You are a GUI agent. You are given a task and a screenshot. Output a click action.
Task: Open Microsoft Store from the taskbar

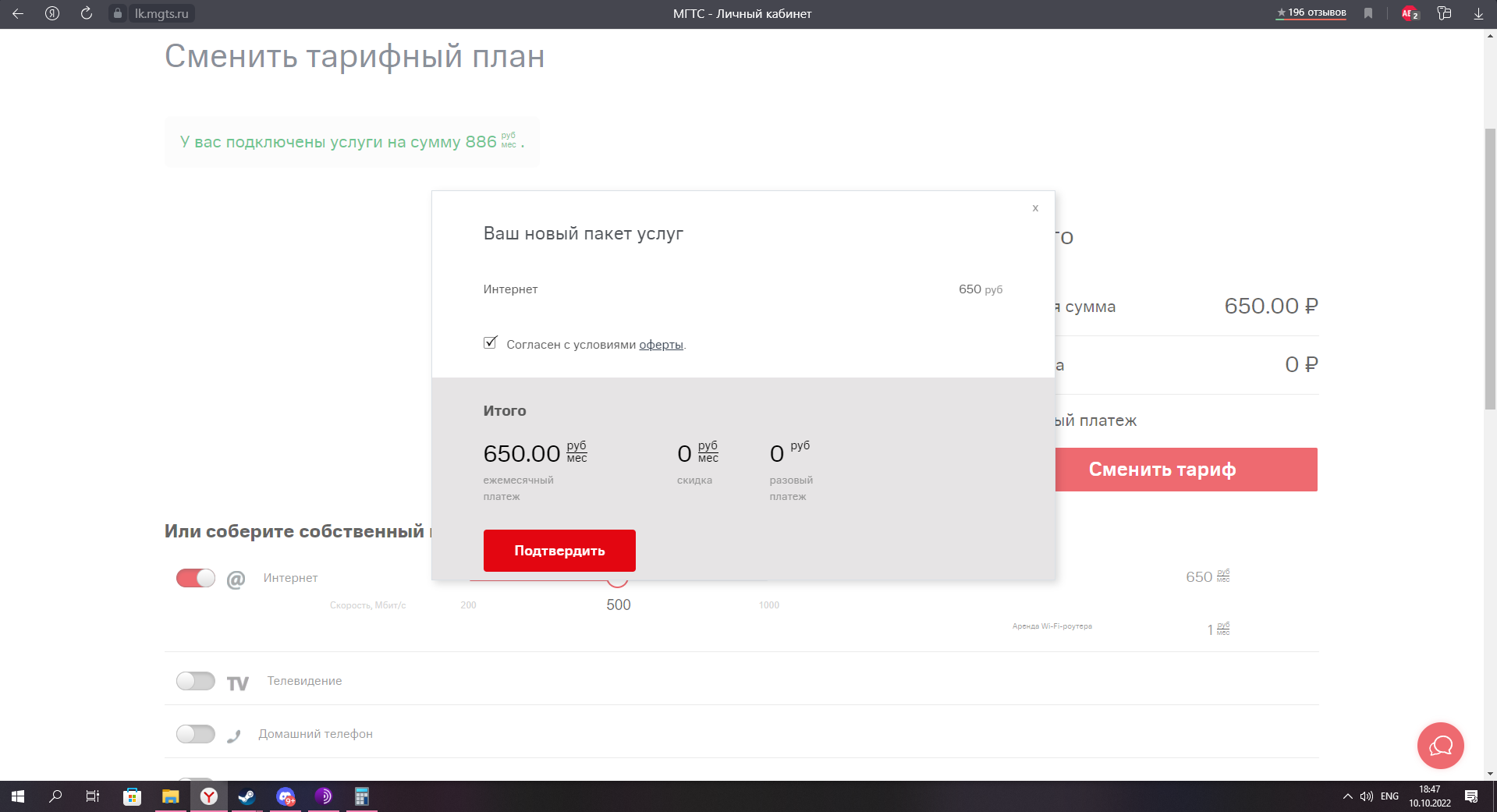click(x=132, y=796)
